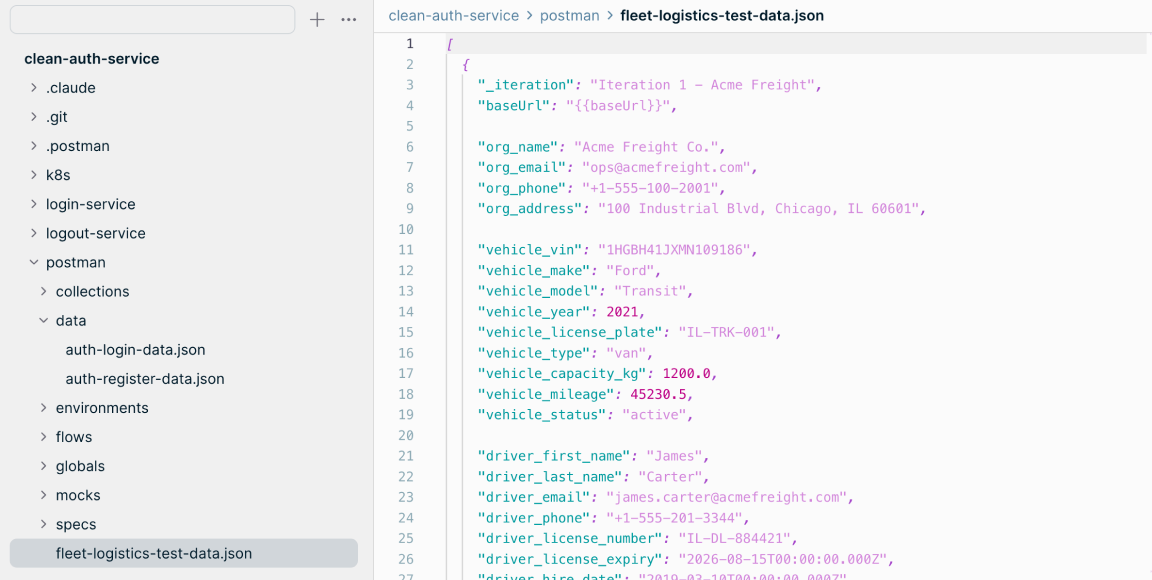Click the "van" vehicle type value
Image resolution: width=1152 pixels, height=580 pixels.
(629, 353)
